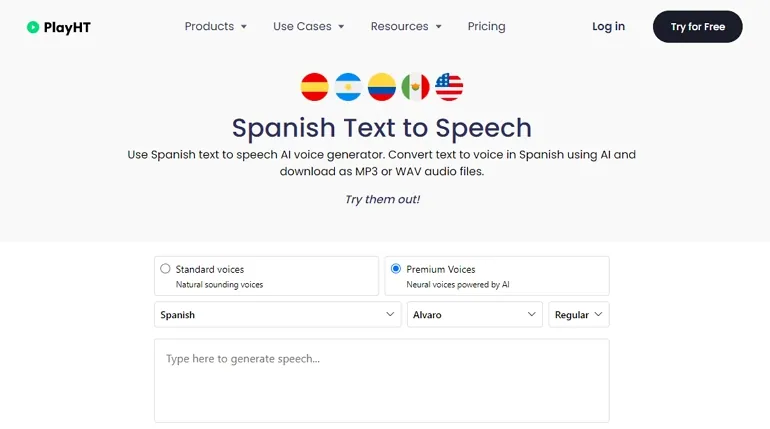Open the Alvaro voice dropdown

point(474,314)
